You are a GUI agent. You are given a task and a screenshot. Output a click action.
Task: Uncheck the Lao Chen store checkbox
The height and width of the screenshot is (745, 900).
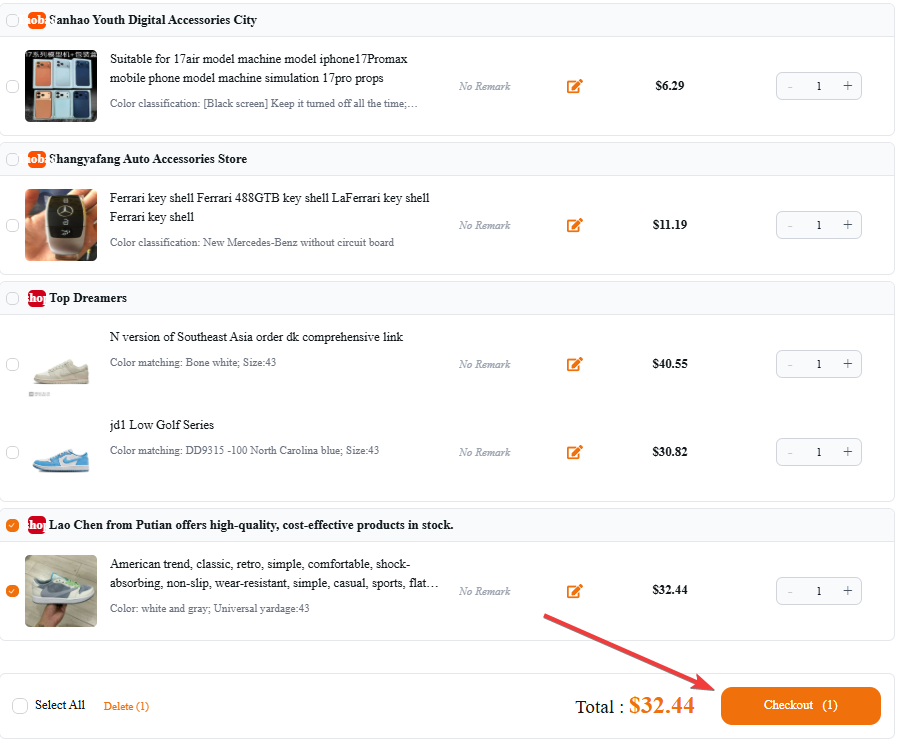(x=13, y=525)
